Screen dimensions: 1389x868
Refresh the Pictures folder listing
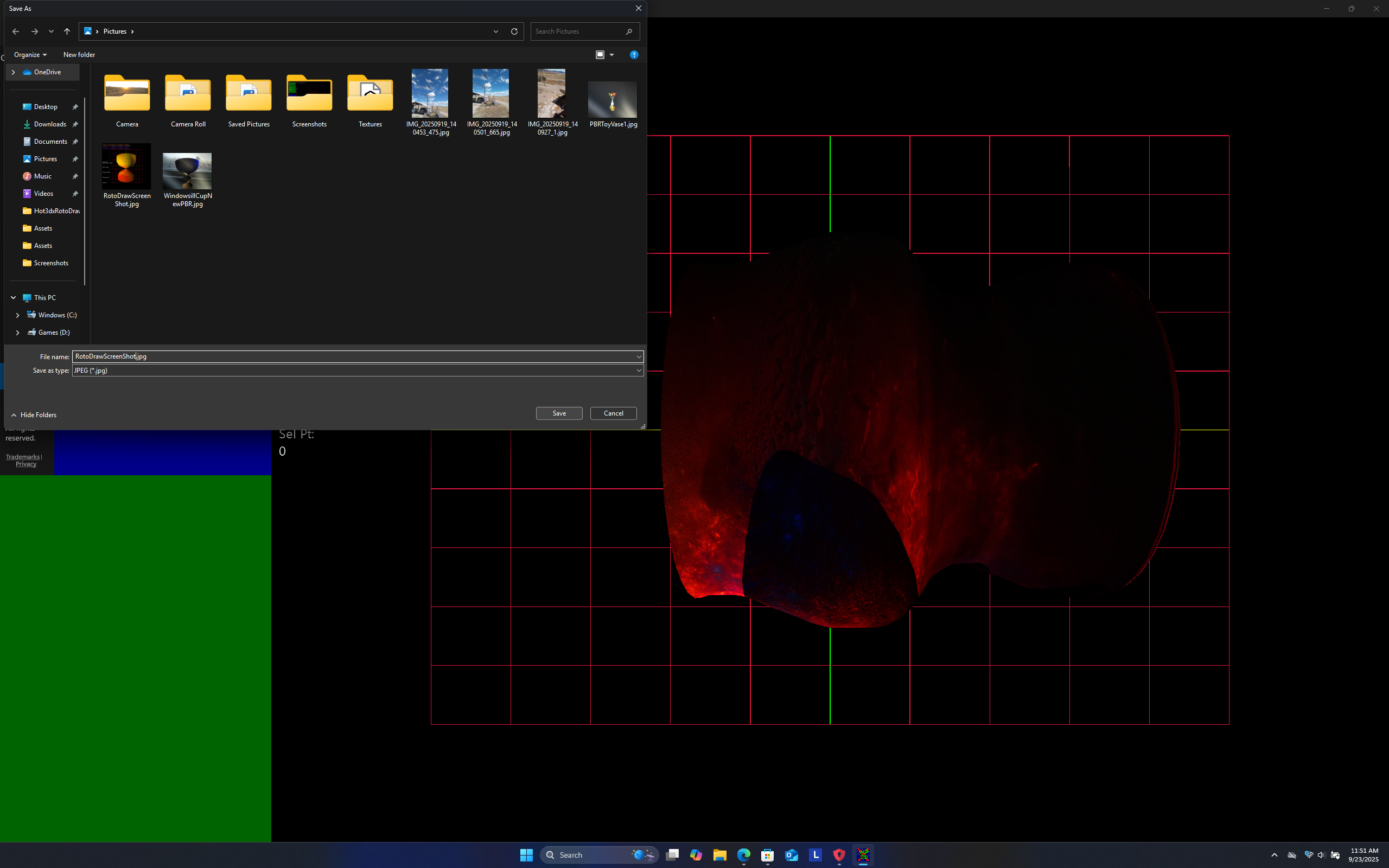click(x=514, y=31)
